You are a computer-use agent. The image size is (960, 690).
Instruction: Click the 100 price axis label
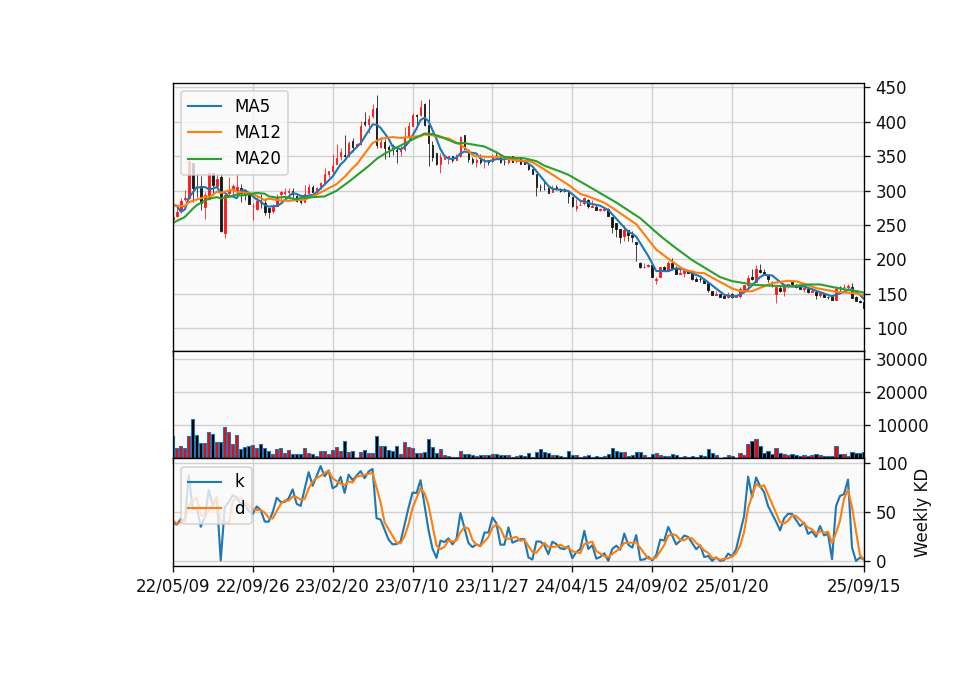[x=891, y=329]
